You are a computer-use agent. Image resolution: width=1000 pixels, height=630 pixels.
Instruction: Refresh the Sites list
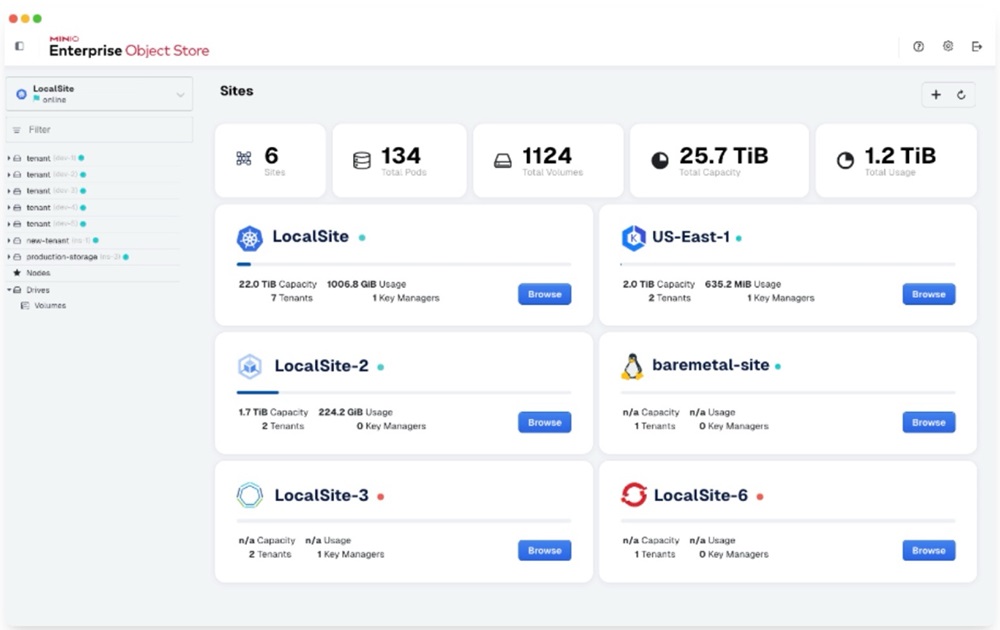point(961,95)
